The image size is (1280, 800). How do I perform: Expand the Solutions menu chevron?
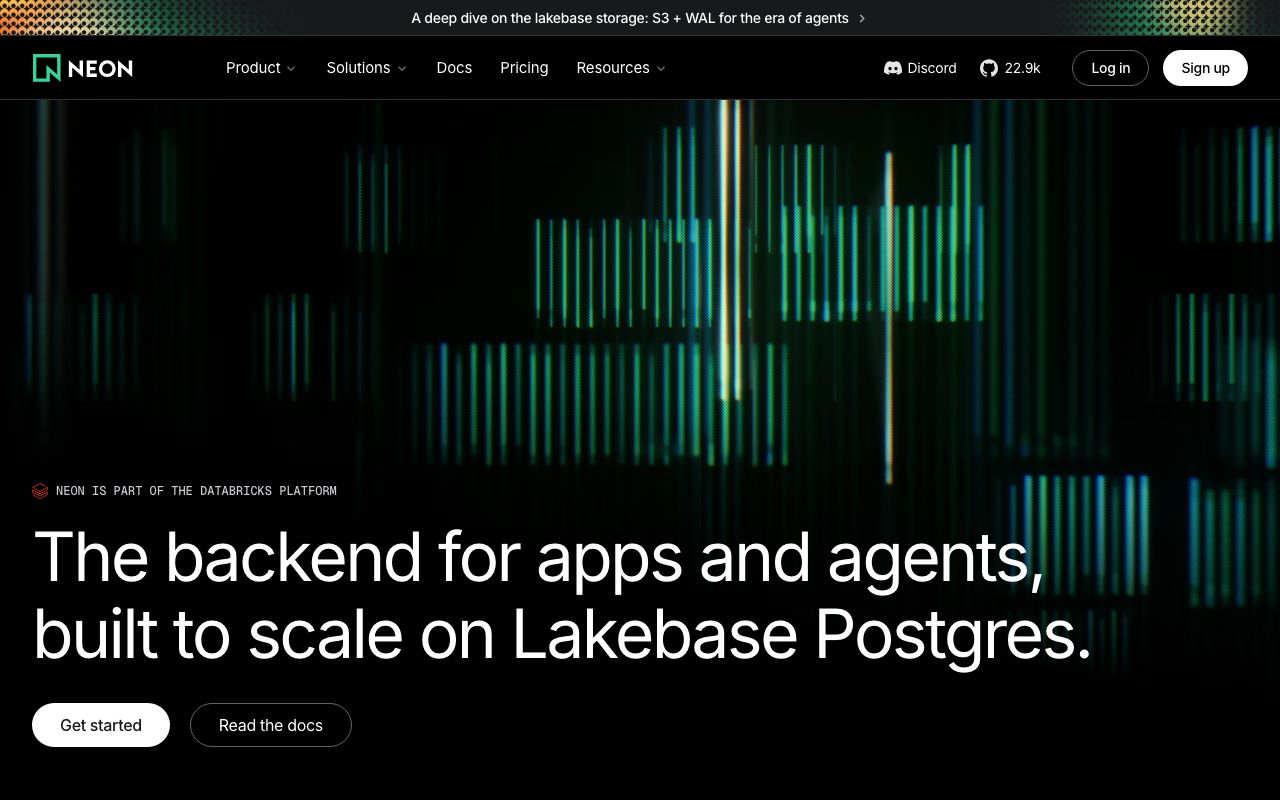point(402,68)
